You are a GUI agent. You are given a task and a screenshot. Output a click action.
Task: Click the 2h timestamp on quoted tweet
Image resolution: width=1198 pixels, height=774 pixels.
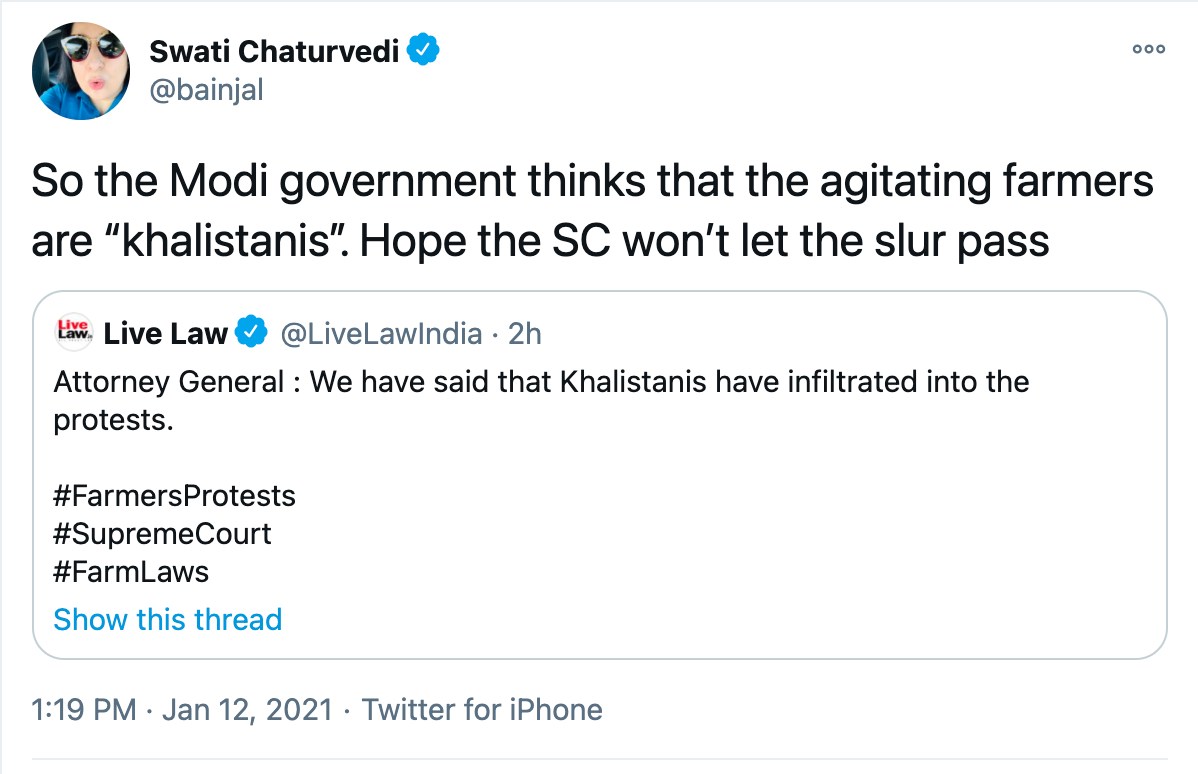coord(525,334)
